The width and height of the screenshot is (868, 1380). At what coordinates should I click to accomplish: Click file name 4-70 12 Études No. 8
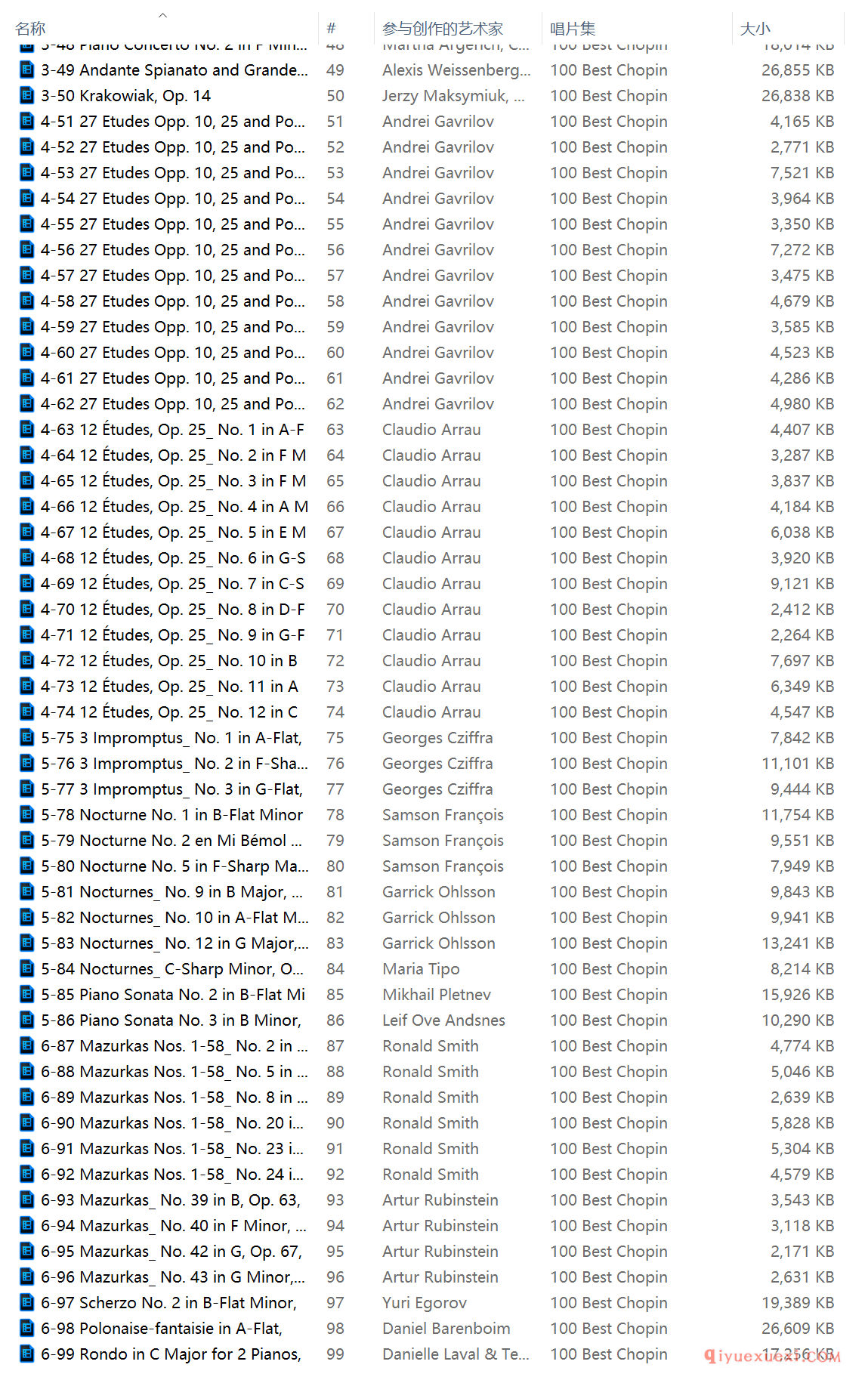click(x=173, y=610)
